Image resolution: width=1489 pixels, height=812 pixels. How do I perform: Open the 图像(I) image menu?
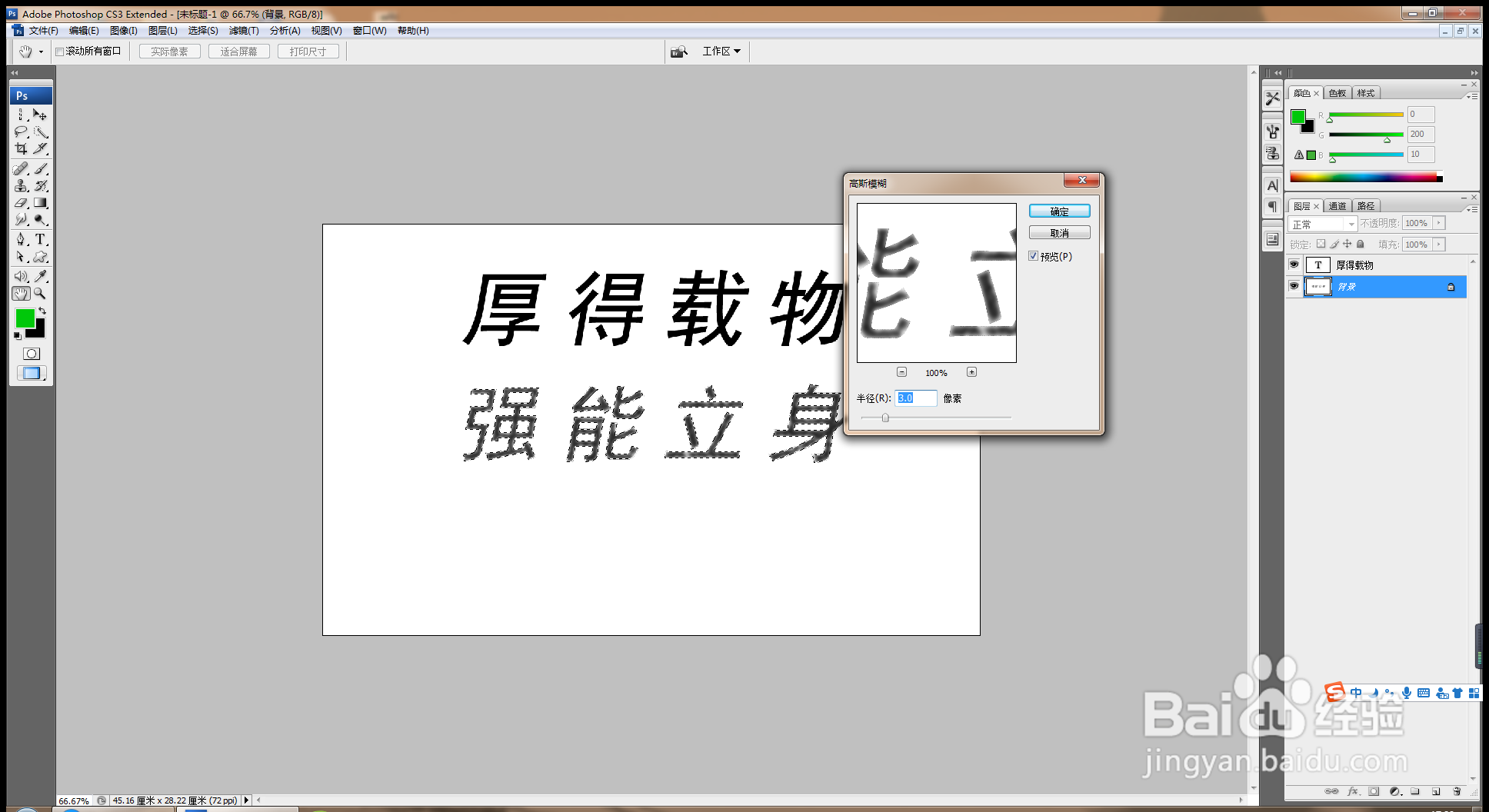[x=123, y=31]
